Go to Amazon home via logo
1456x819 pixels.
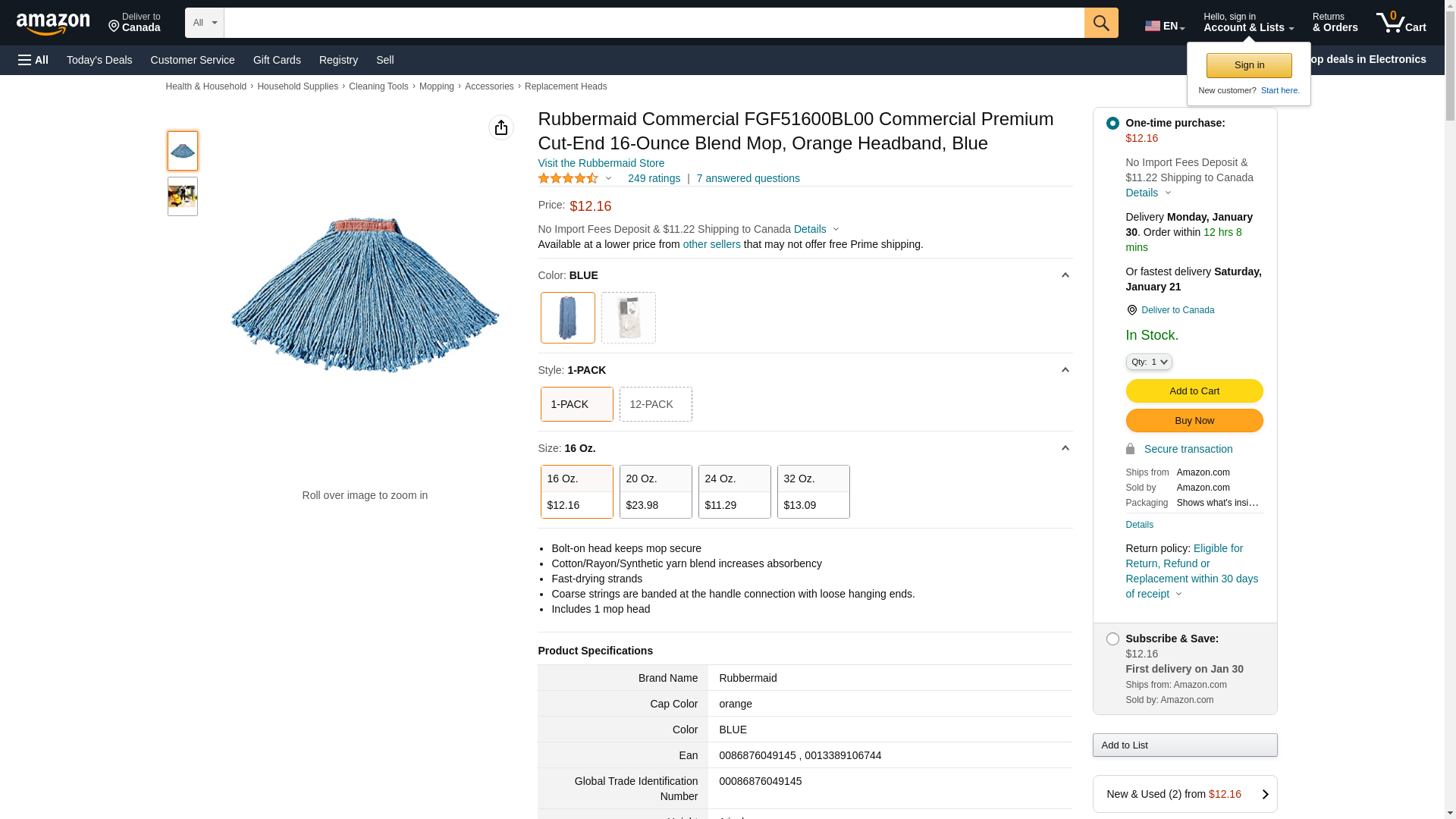(53, 24)
